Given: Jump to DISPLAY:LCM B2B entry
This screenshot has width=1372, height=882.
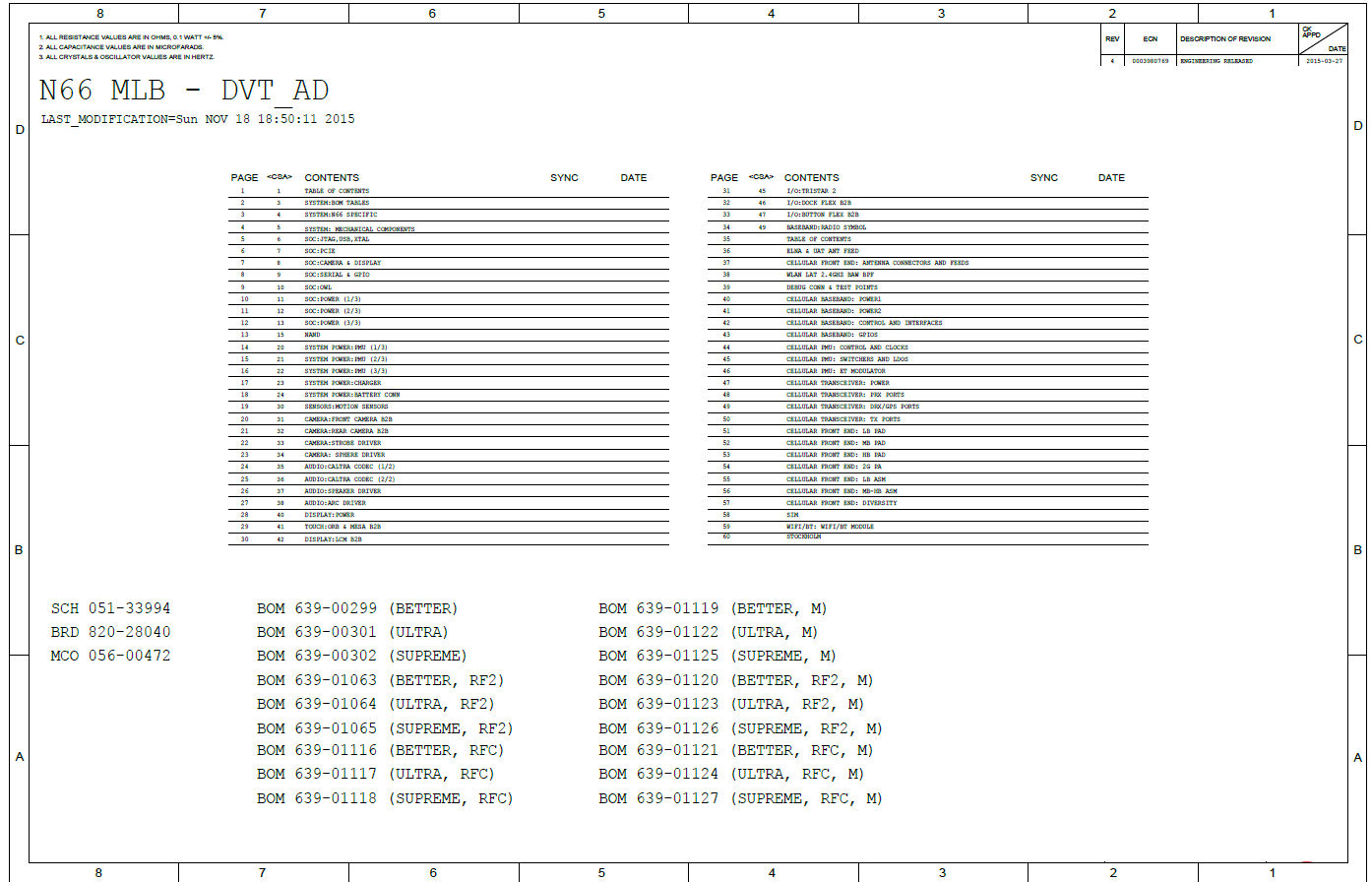Looking at the screenshot, I should tap(335, 539).
